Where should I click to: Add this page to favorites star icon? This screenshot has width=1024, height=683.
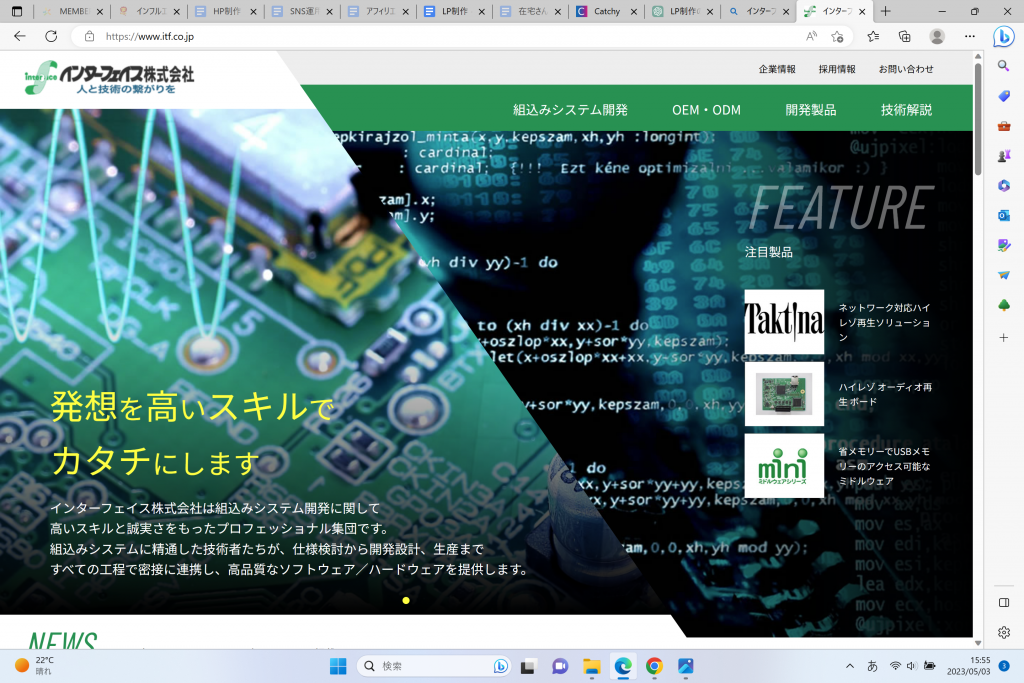[x=838, y=36]
